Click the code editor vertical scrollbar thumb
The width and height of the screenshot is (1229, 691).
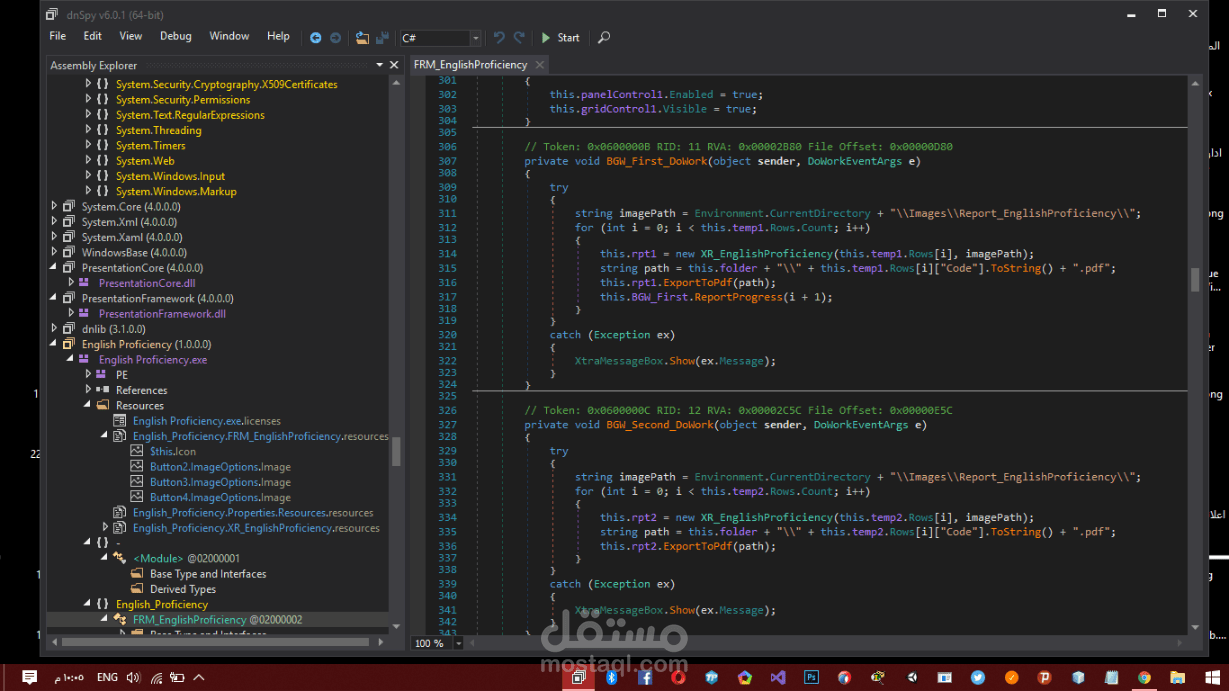coord(1195,279)
